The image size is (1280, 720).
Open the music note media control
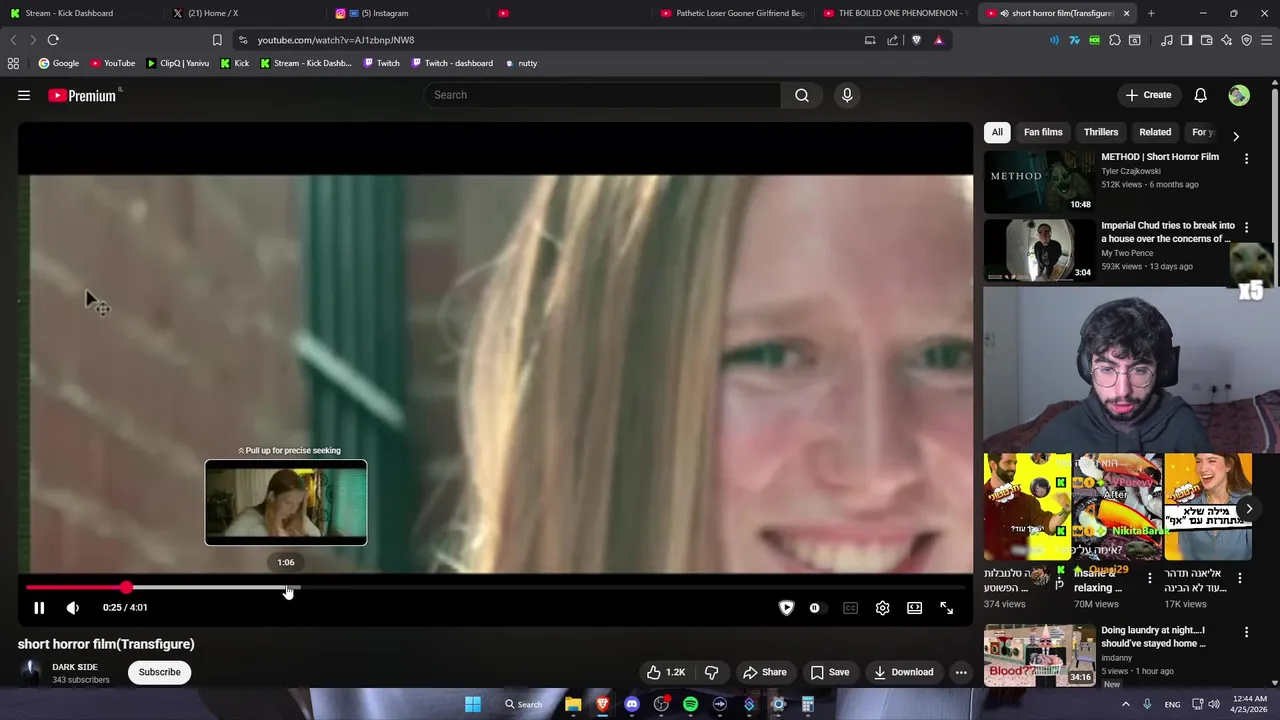[1166, 40]
